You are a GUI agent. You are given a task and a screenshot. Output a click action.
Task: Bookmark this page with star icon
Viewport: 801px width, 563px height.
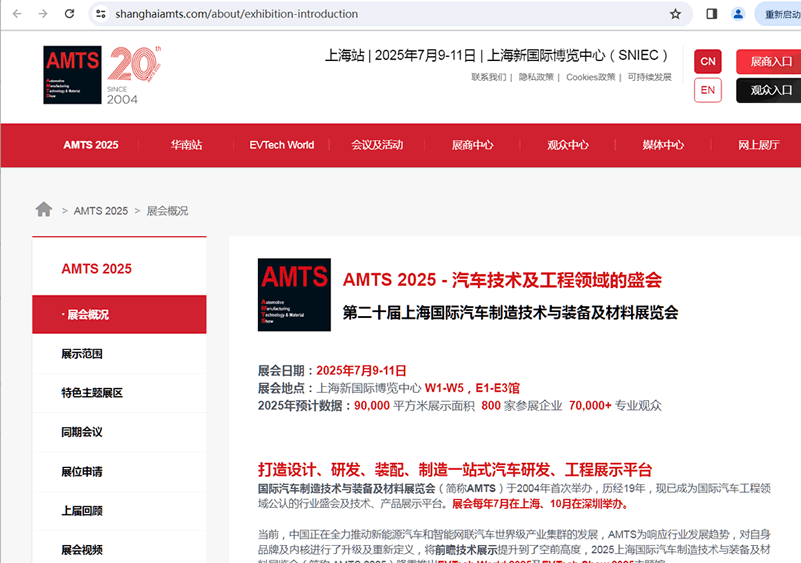[675, 14]
